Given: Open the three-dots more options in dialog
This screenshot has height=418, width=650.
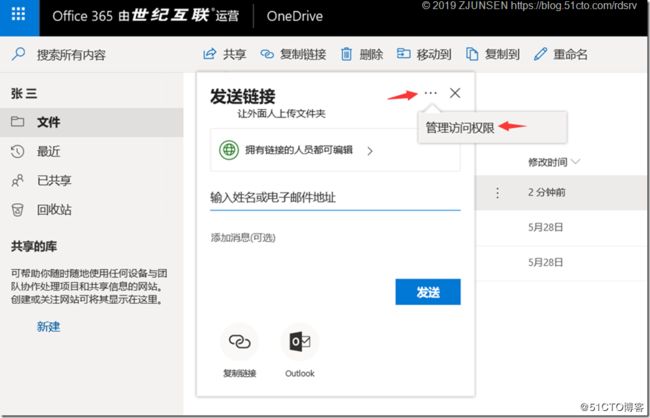Looking at the screenshot, I should 431,93.
